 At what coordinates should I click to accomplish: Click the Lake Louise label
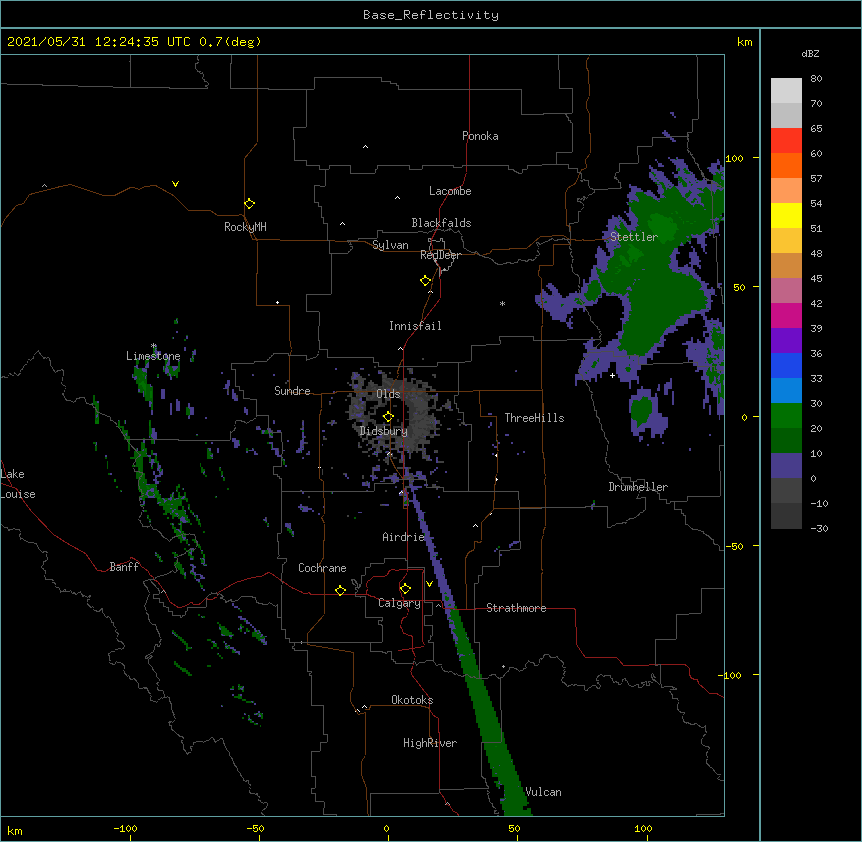[18, 484]
